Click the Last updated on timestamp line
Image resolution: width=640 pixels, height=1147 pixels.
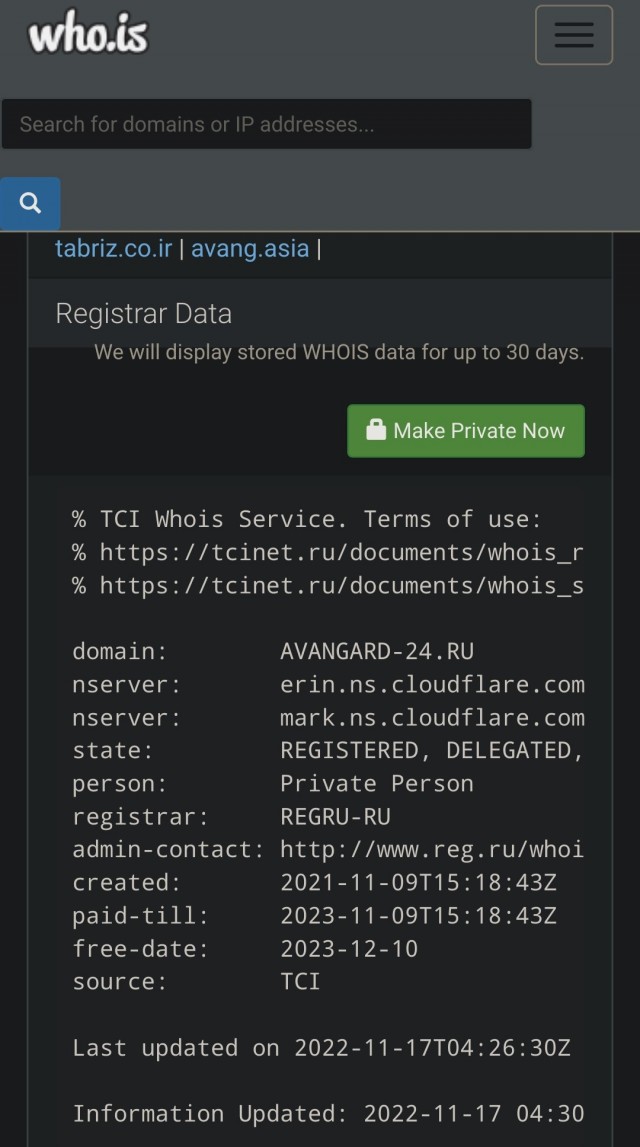321,1048
